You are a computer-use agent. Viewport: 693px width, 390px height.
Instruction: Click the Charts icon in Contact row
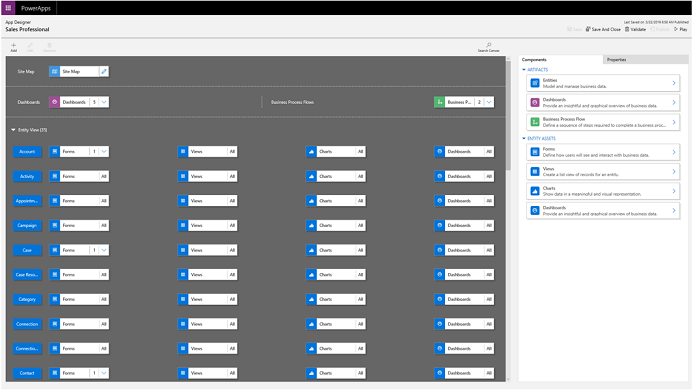tap(311, 373)
